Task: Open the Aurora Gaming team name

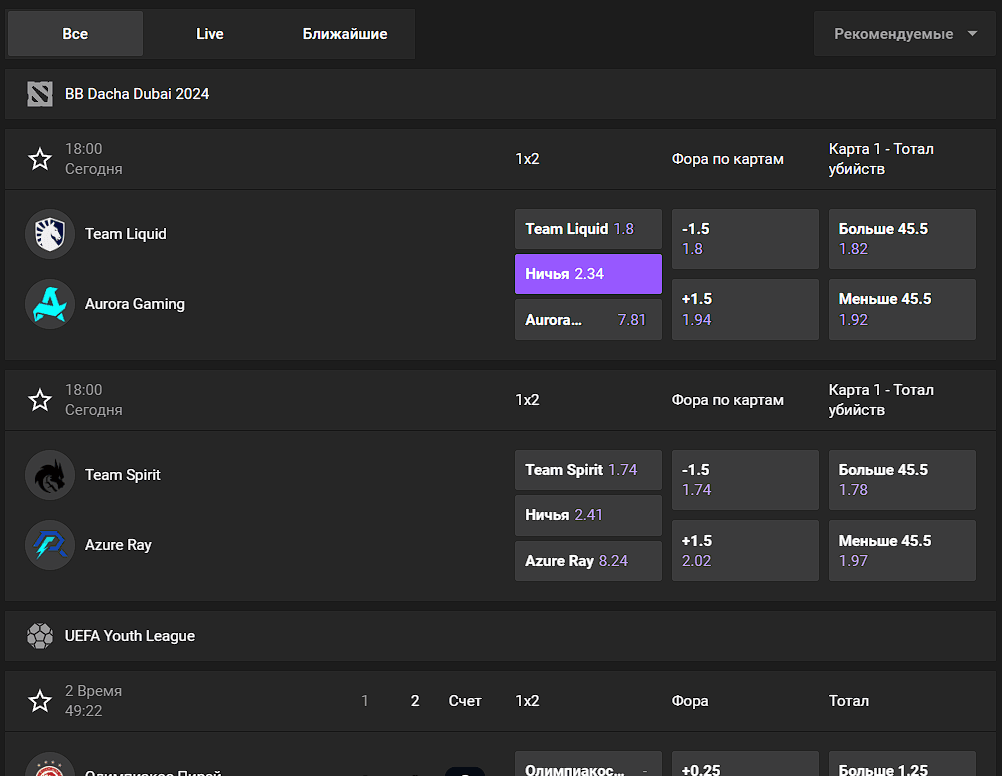Action: [x=135, y=304]
